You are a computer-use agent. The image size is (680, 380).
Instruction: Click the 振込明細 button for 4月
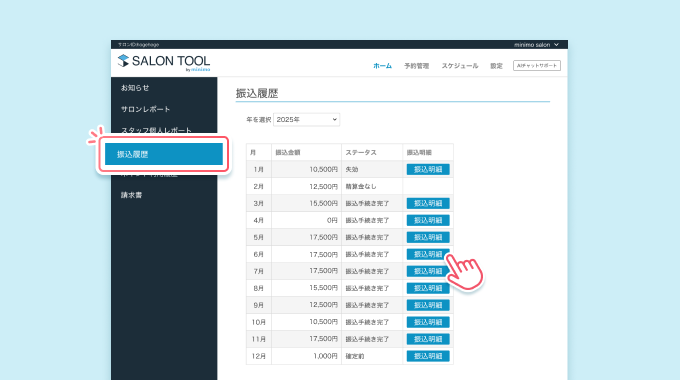point(428,220)
